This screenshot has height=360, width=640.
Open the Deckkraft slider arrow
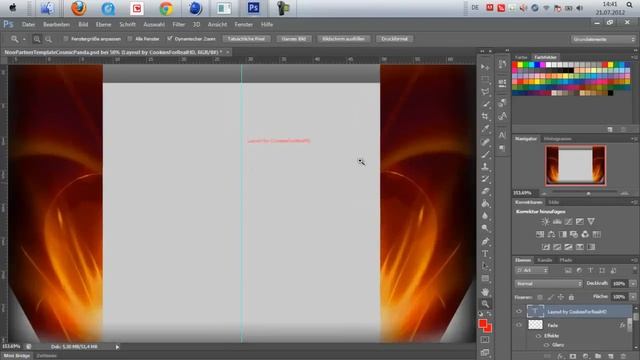point(633,283)
